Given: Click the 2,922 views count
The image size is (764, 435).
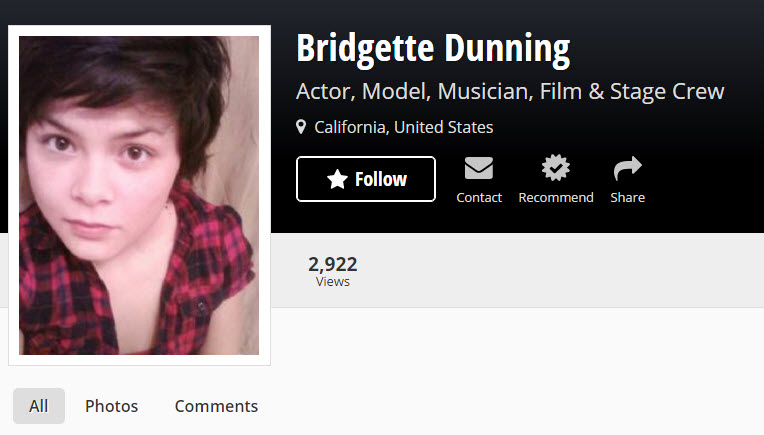Looking at the screenshot, I should pos(333,264).
